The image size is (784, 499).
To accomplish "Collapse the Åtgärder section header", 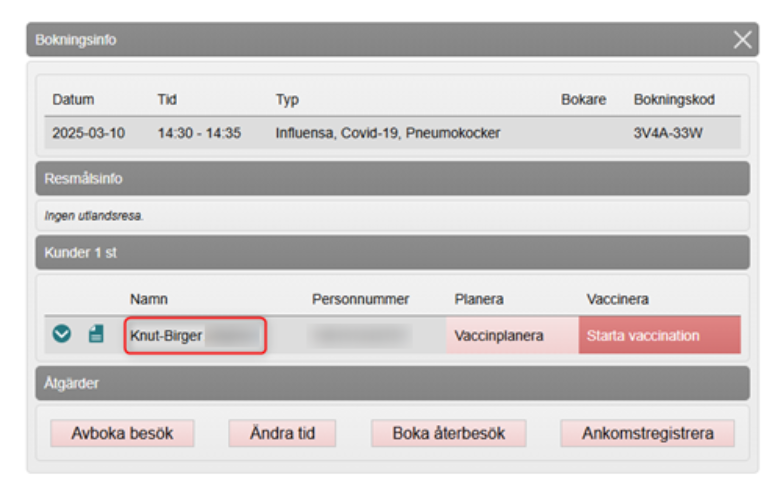I will 392,382.
